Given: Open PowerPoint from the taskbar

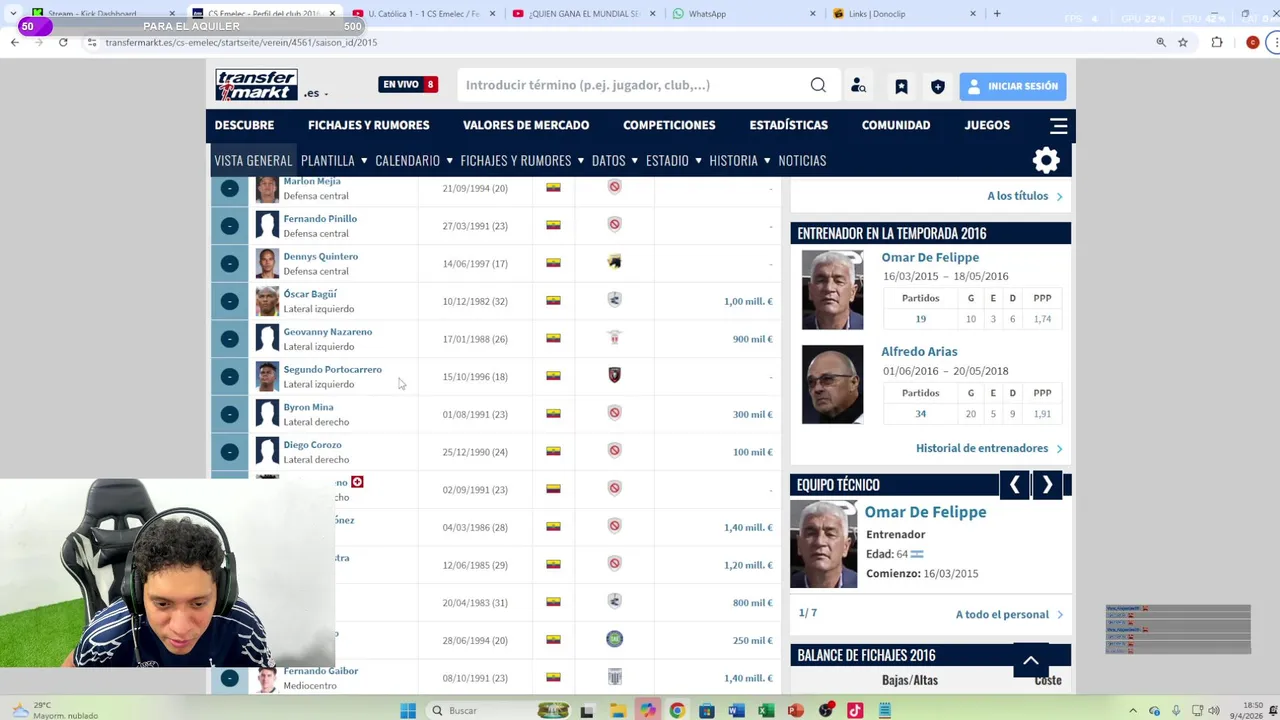Looking at the screenshot, I should (x=796, y=710).
